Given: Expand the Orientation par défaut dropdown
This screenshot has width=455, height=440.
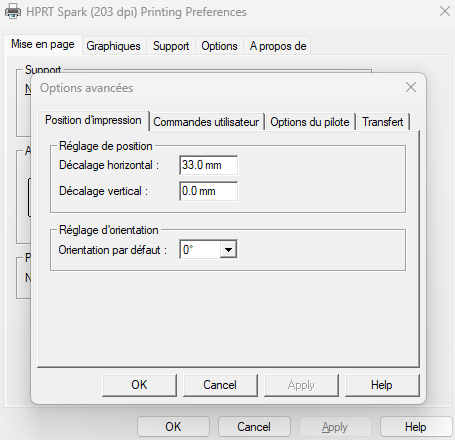Looking at the screenshot, I should click(228, 249).
